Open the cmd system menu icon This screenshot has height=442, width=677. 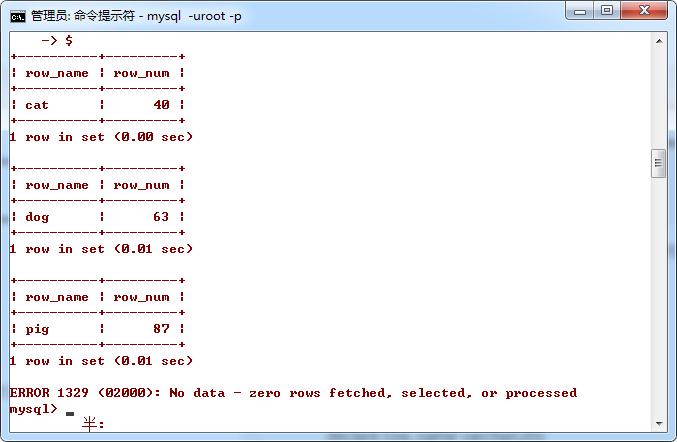(x=18, y=16)
